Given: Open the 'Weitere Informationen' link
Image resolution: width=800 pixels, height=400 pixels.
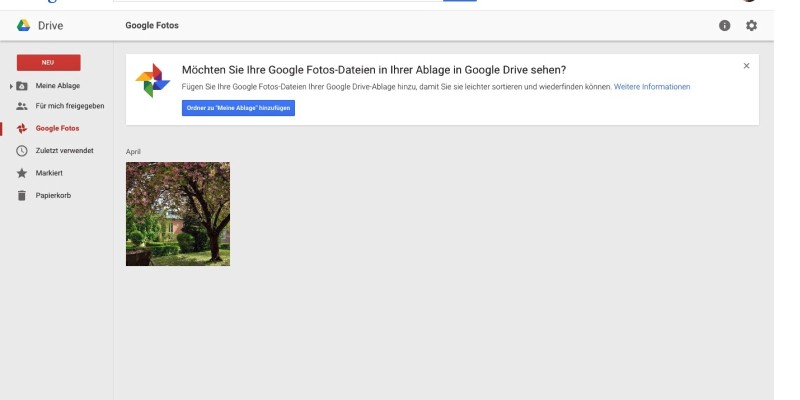Looking at the screenshot, I should click(x=652, y=87).
